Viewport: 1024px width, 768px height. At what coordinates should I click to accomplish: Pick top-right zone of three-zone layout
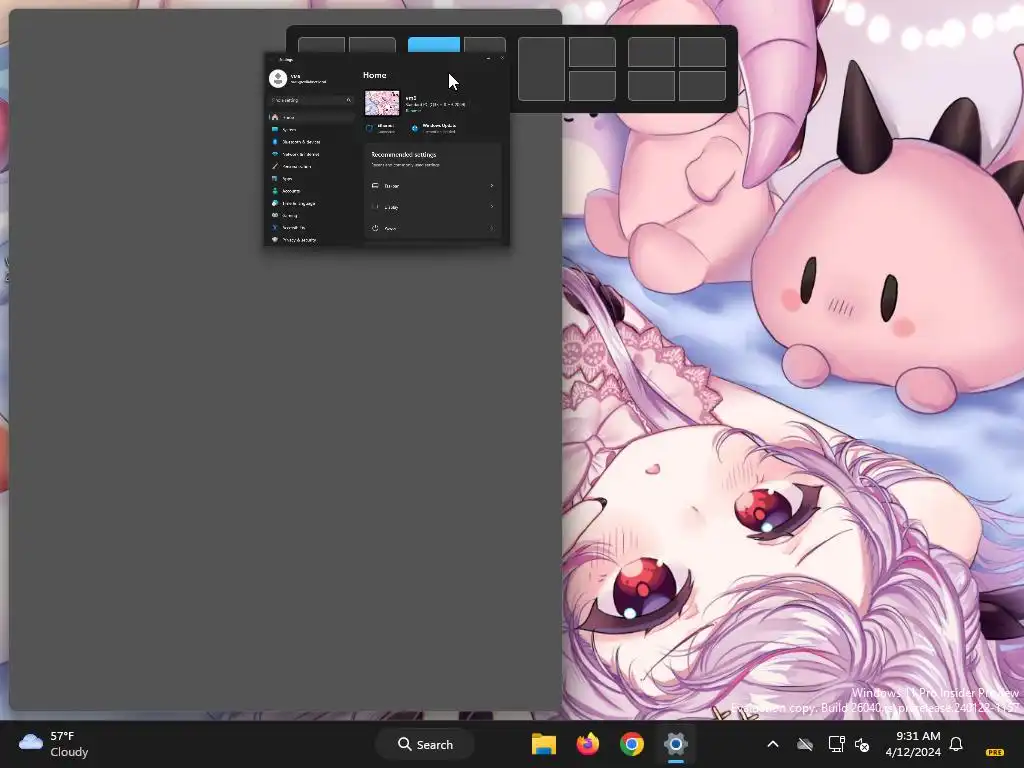pyautogui.click(x=592, y=52)
